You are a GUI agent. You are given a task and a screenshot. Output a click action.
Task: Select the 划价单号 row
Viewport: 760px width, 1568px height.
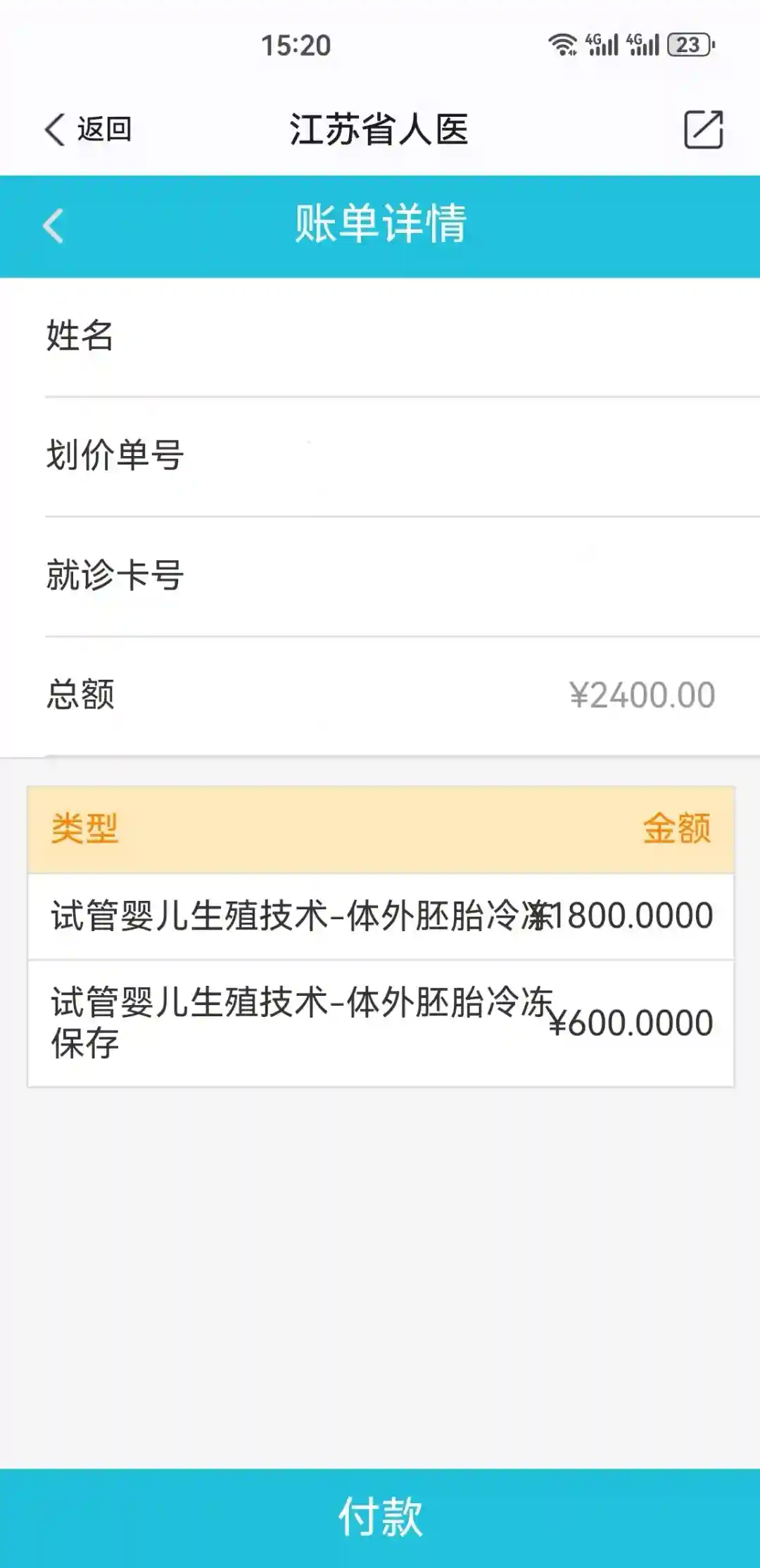pyautogui.click(x=380, y=455)
